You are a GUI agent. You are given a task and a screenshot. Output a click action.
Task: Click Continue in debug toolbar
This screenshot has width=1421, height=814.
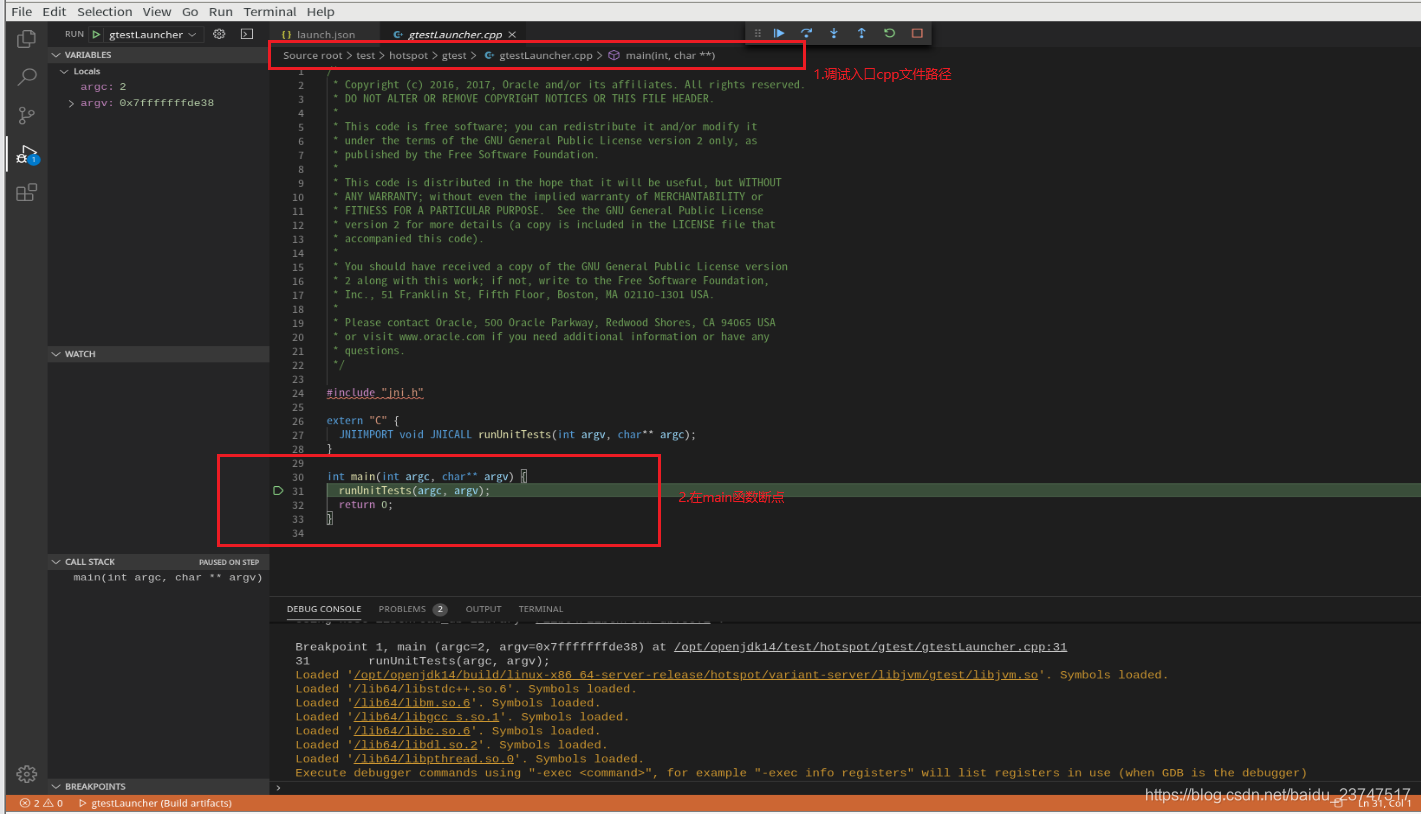click(779, 33)
